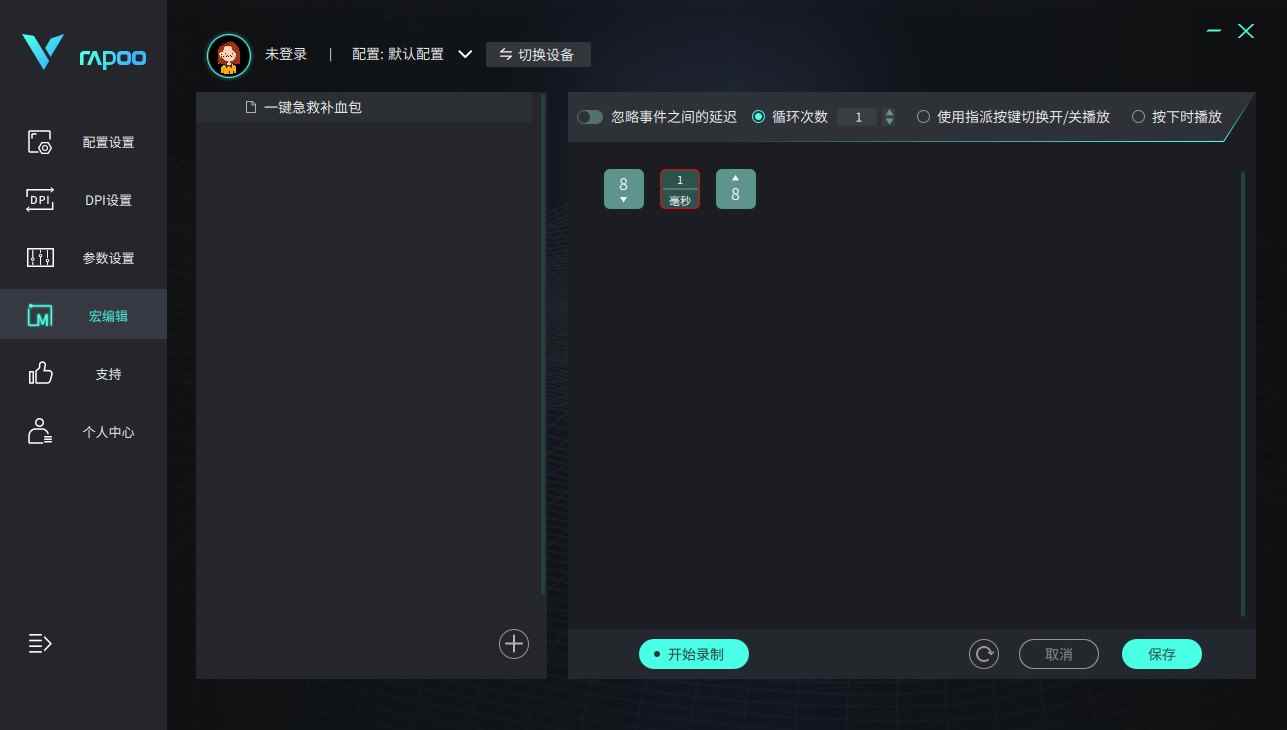Click the circular reset arrow icon
Screen dimensions: 1287x730
[x=984, y=654]
